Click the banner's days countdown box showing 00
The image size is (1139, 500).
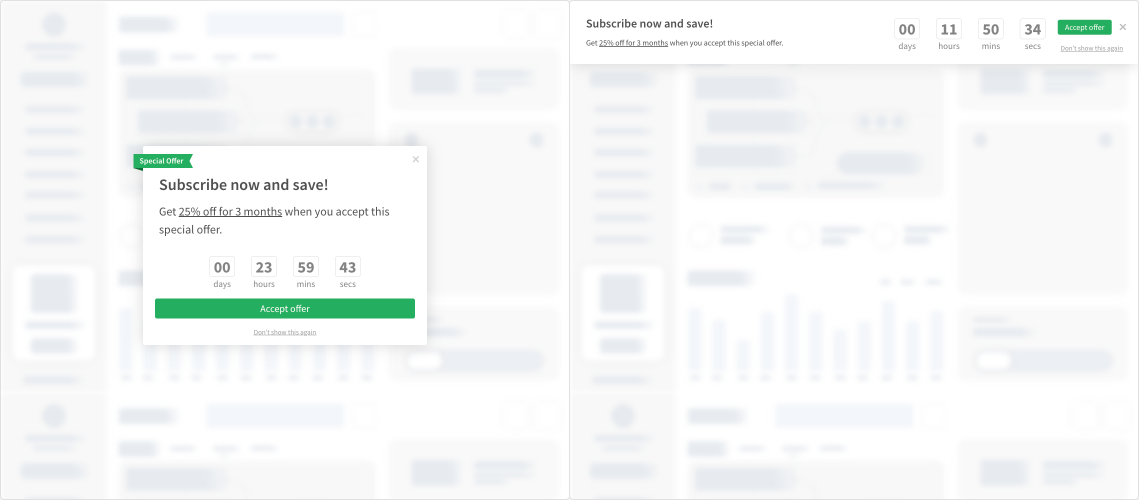[907, 30]
